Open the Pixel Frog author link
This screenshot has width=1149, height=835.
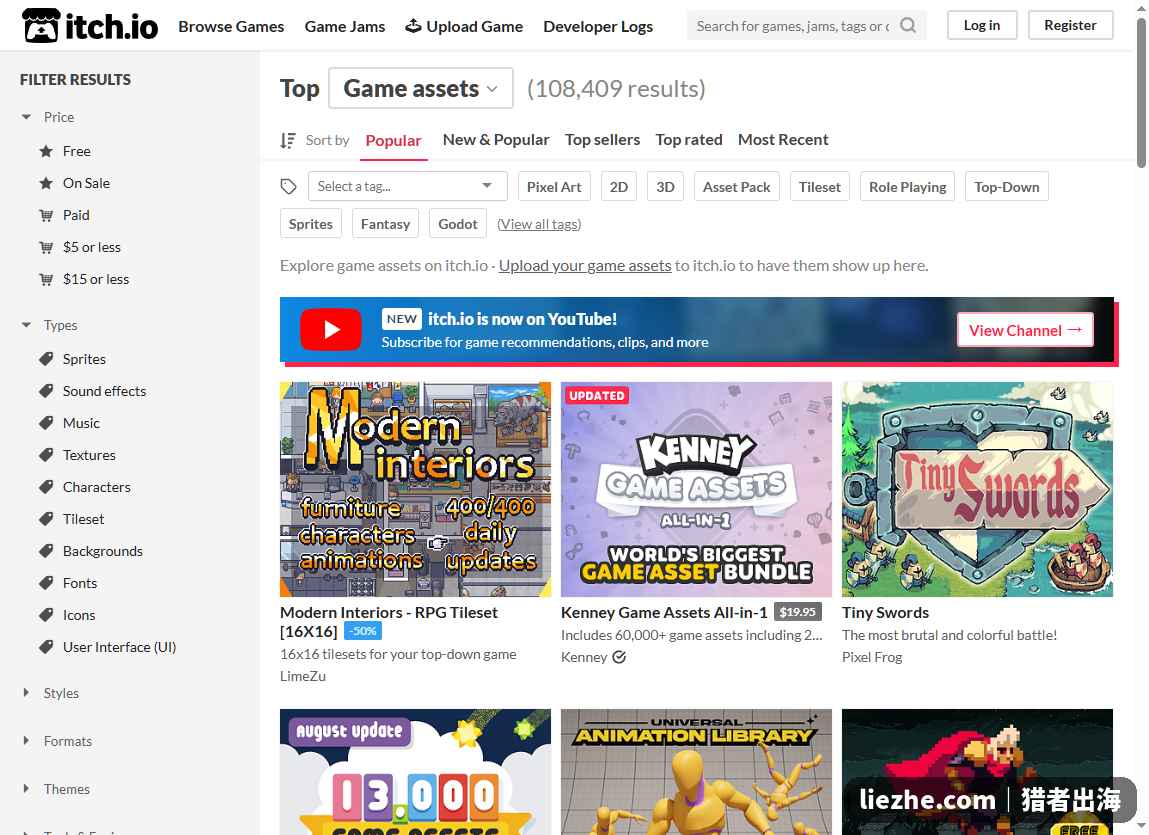click(x=872, y=658)
